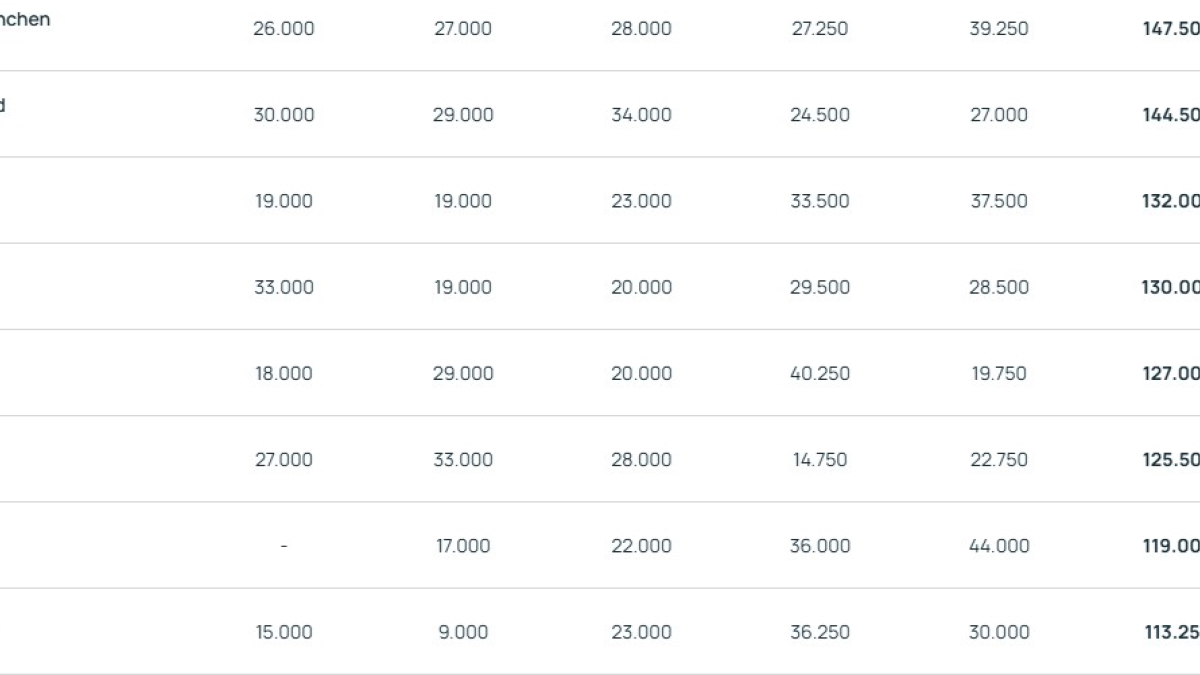1200x675 pixels.
Task: Click the 19.750 value
Action: coord(998,373)
